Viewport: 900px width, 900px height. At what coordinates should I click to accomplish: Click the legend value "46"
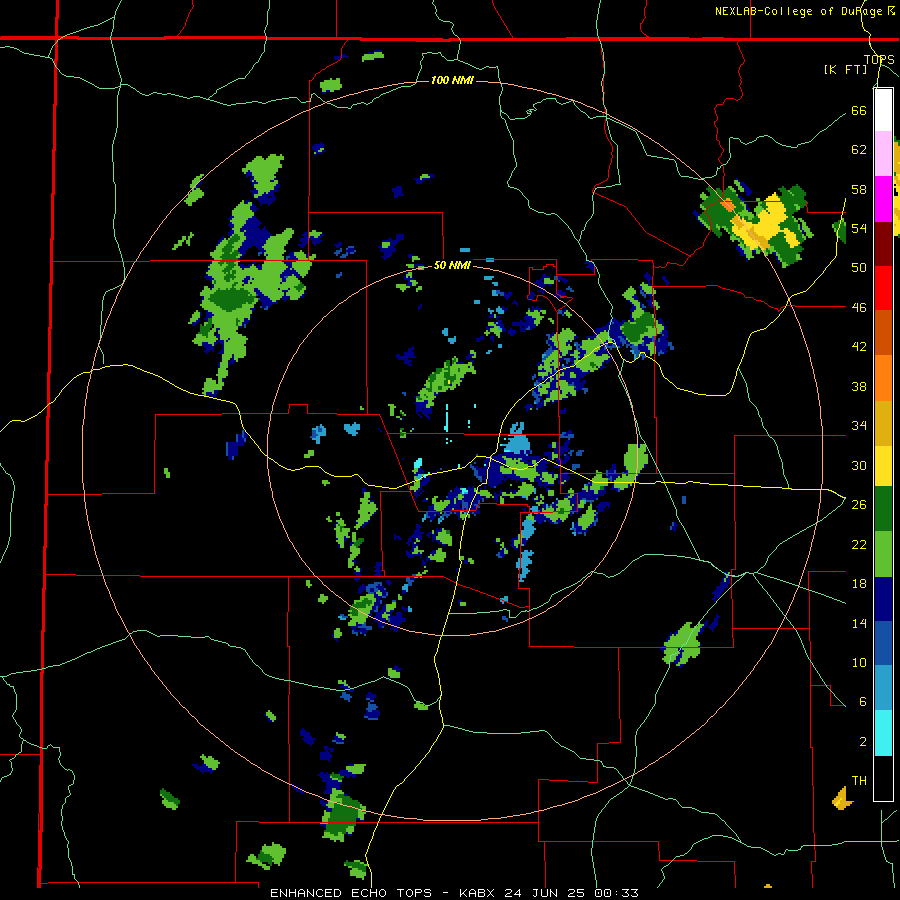[859, 308]
